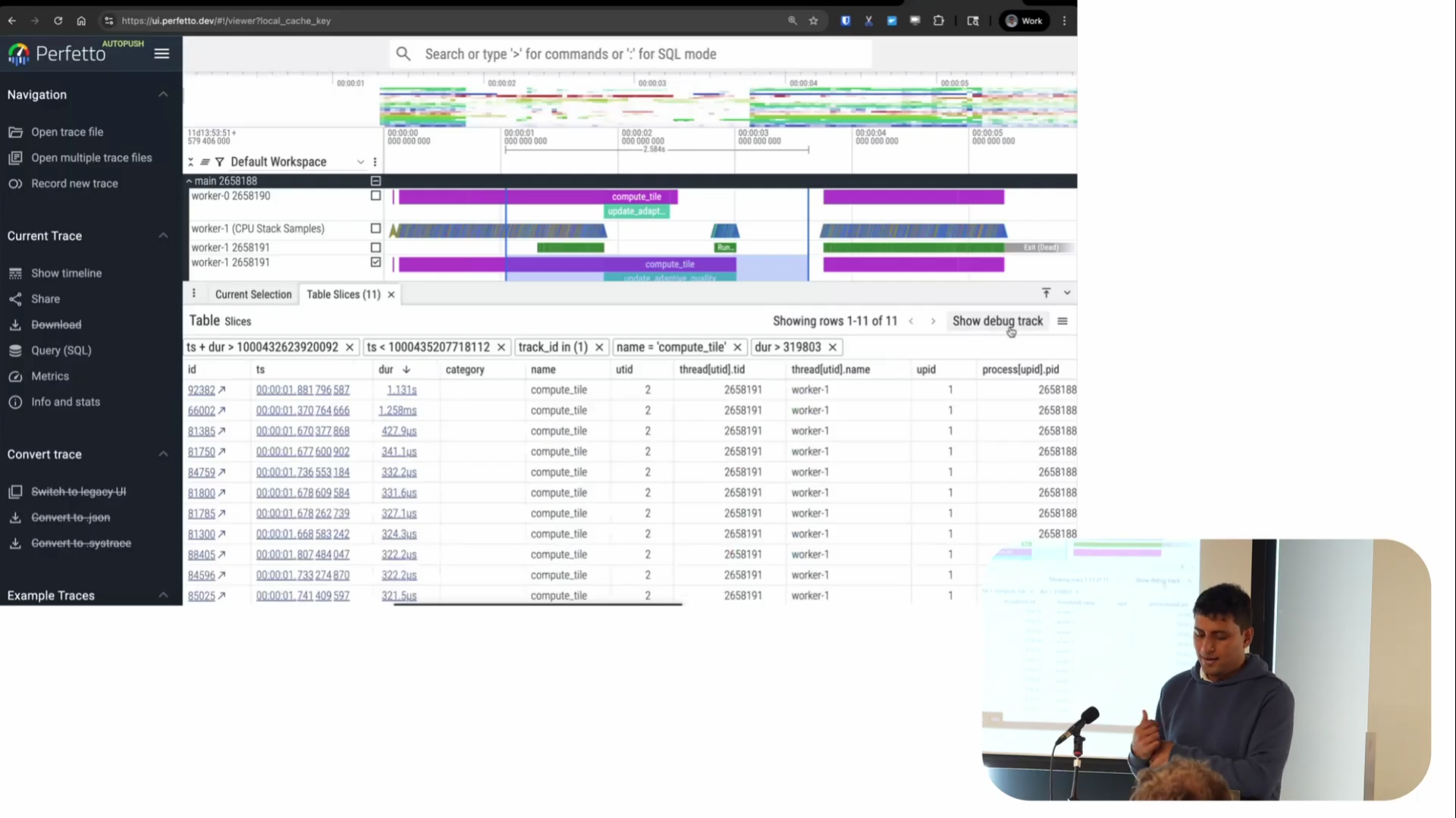The width and height of the screenshot is (1456, 818).
Task: Click the Show debug track button
Action: coord(998,321)
